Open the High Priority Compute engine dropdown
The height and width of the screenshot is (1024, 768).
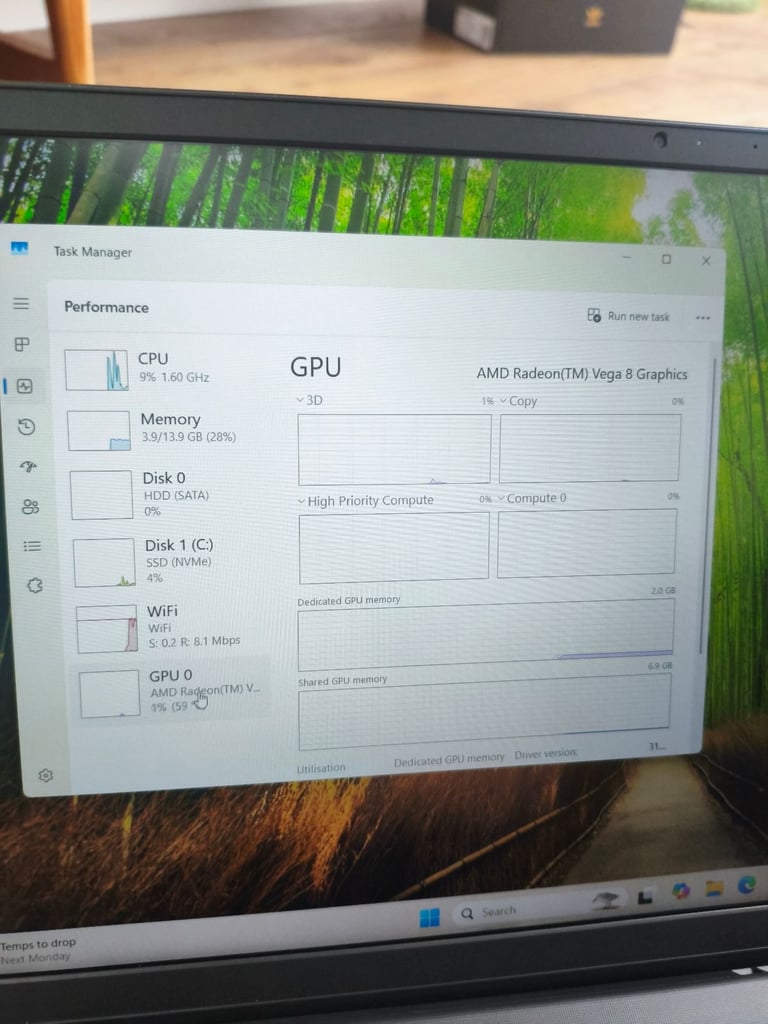point(366,501)
